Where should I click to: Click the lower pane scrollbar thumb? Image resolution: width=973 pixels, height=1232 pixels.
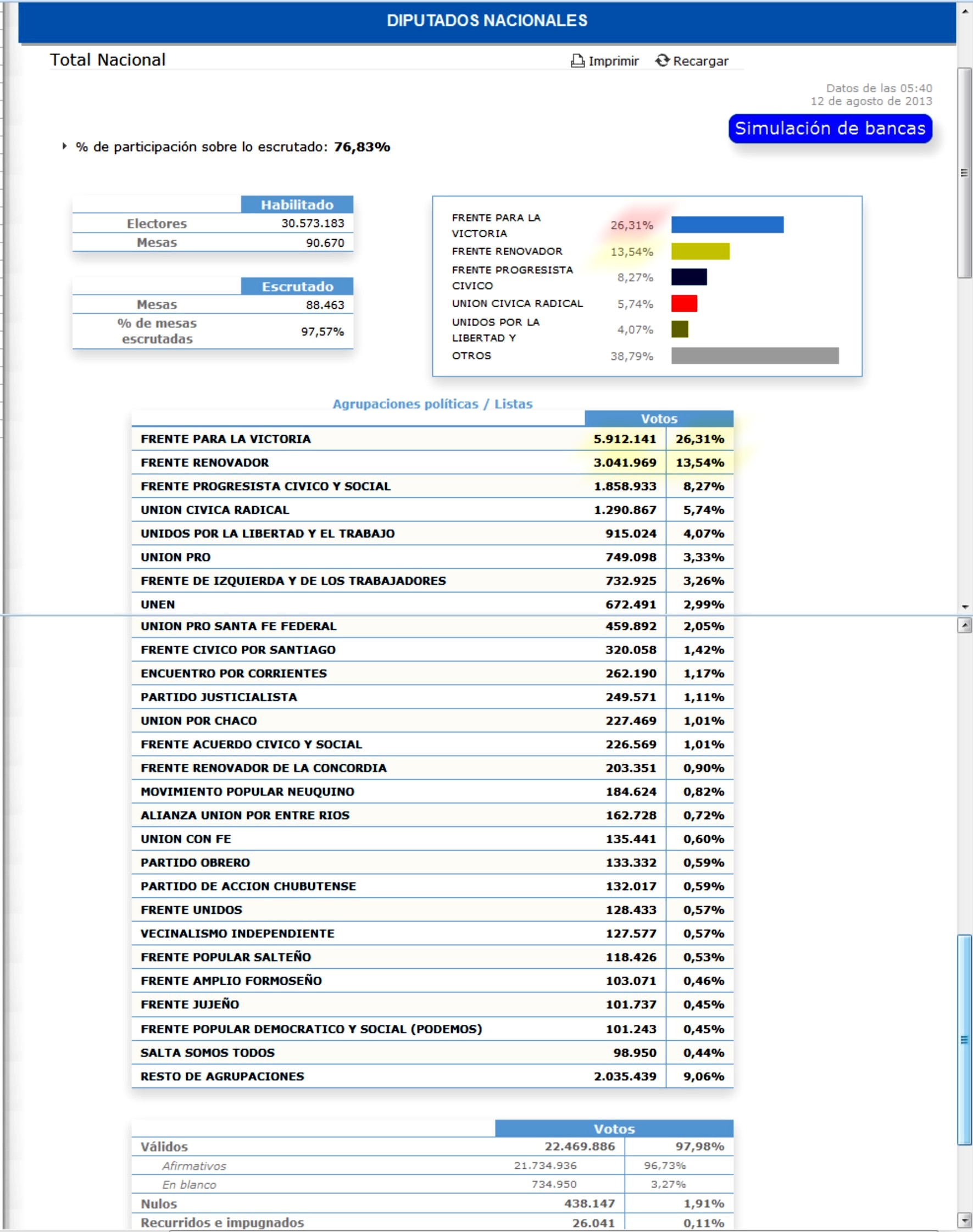[x=964, y=1038]
